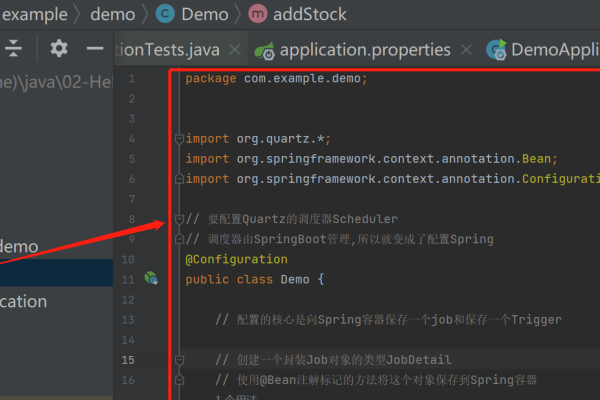This screenshot has width=600, height=400.
Task: Click the addStock breadcrumb item
Action: [x=310, y=14]
